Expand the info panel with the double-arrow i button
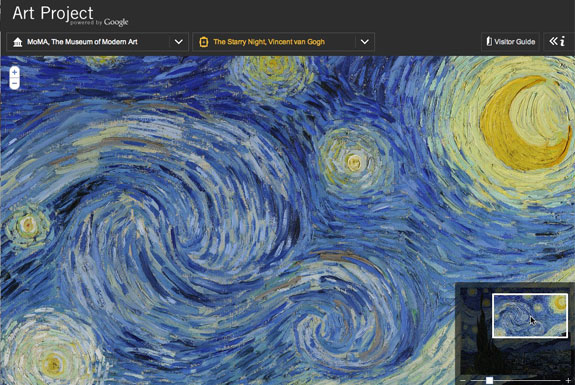The height and width of the screenshot is (385, 575). (557, 41)
